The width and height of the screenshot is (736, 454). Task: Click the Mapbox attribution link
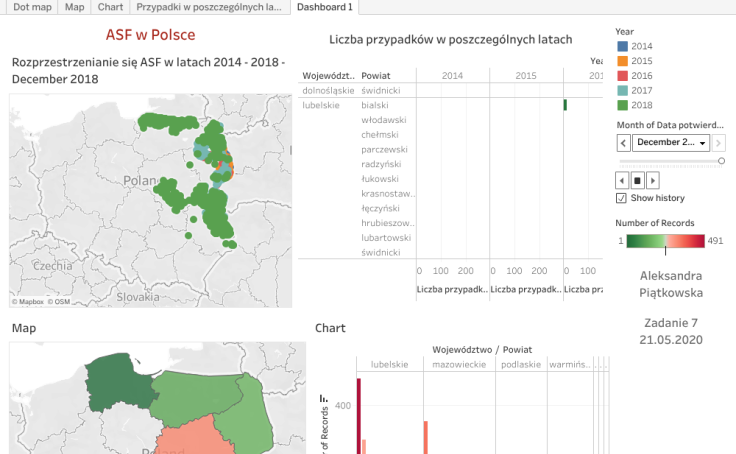[28, 302]
